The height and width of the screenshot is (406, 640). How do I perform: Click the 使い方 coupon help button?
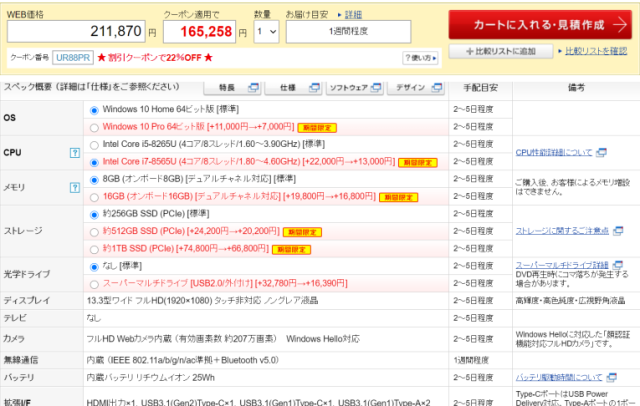[x=420, y=58]
